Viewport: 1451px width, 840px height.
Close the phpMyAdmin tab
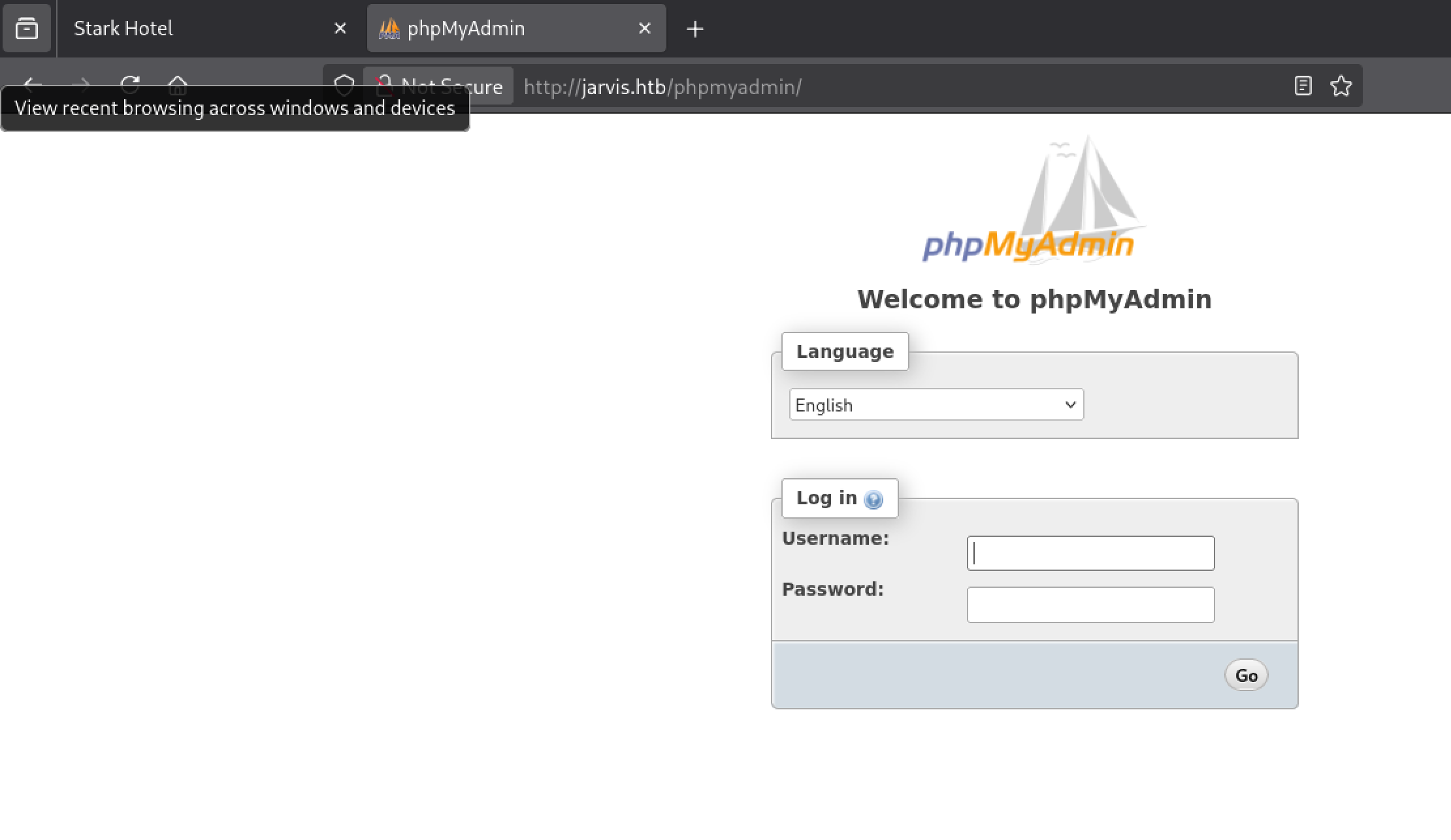click(x=644, y=28)
